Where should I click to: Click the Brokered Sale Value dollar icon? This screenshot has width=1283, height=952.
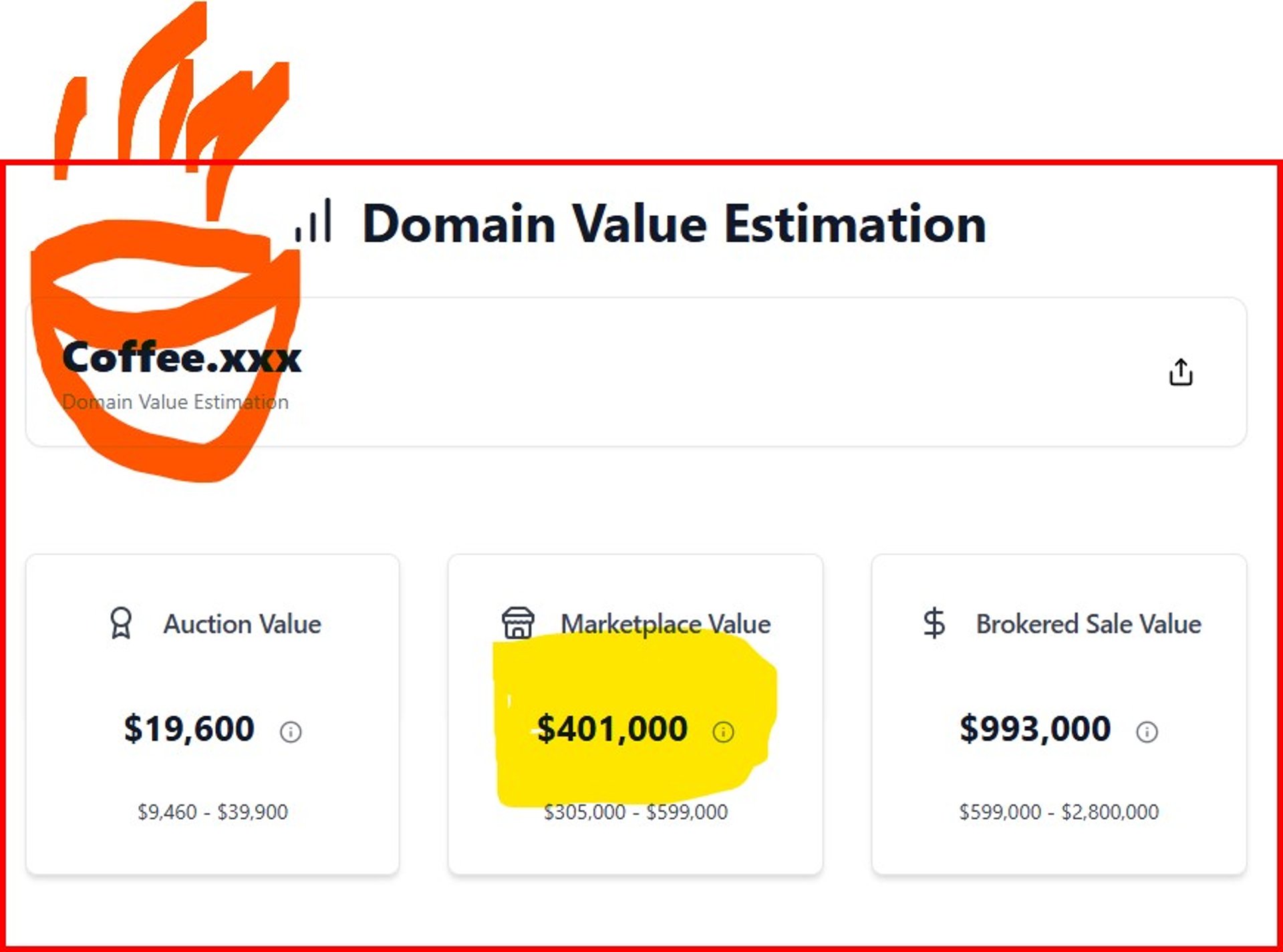934,623
